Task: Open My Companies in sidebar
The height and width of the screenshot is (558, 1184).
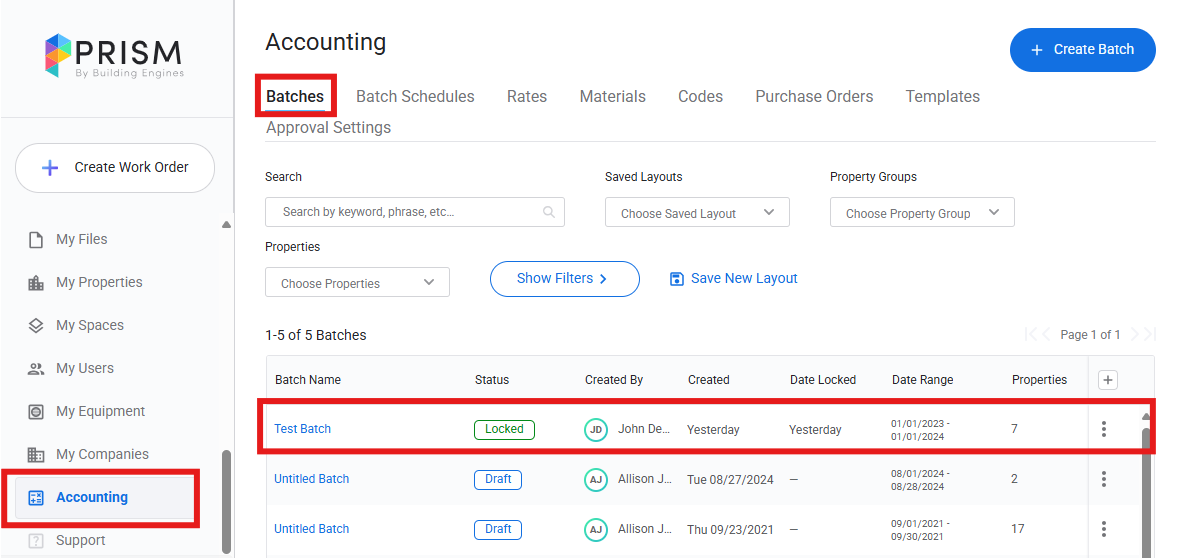Action: (101, 455)
